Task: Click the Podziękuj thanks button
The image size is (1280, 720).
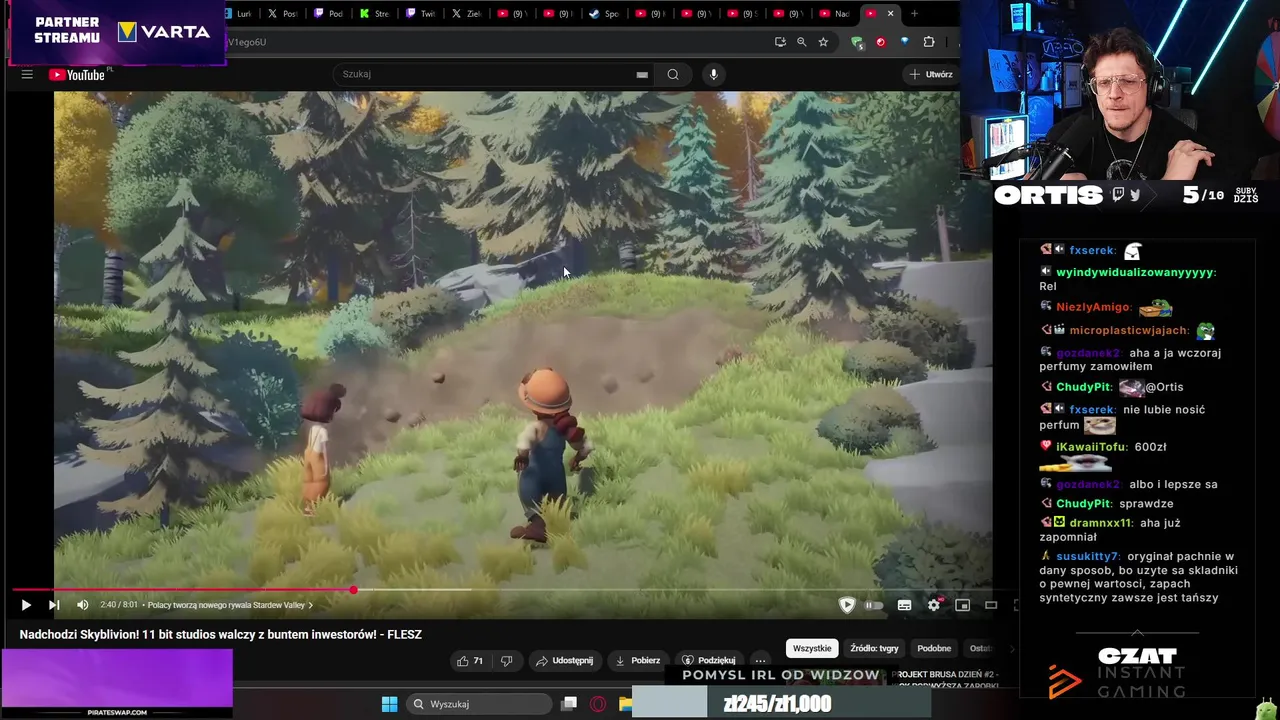Action: point(709,661)
